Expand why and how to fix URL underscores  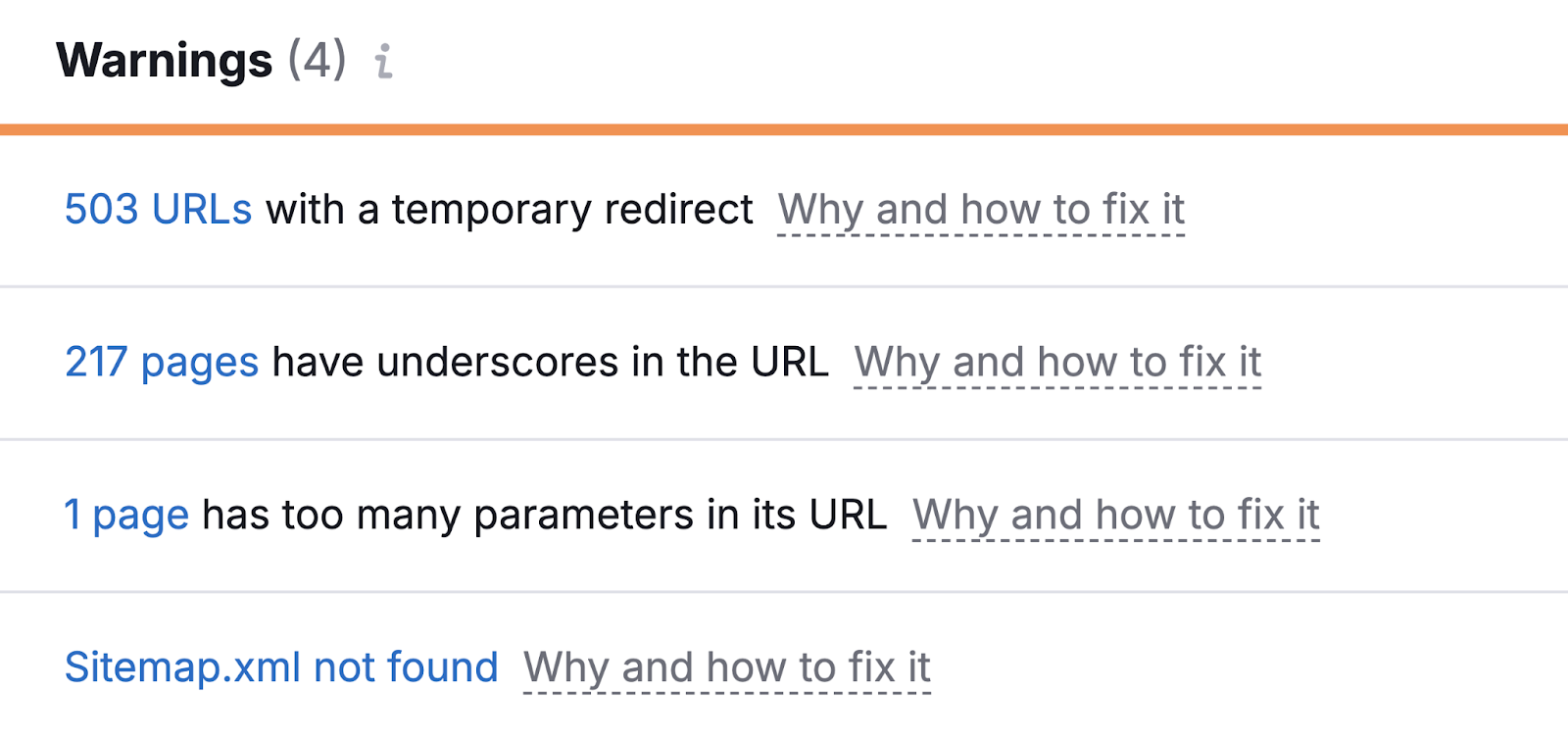1058,362
